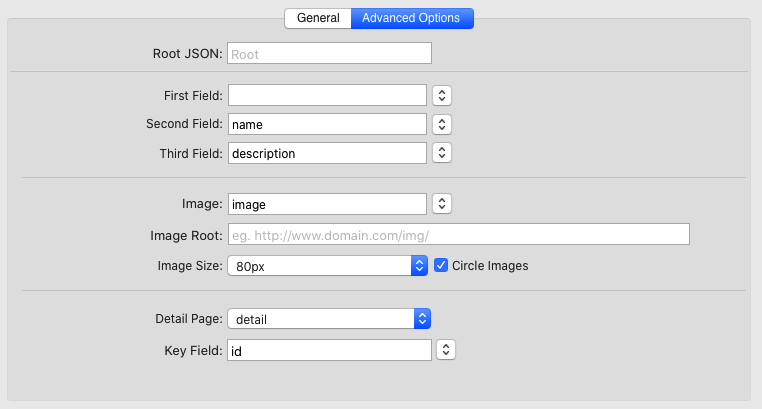Open the Third Field chevron popup

click(x=442, y=154)
